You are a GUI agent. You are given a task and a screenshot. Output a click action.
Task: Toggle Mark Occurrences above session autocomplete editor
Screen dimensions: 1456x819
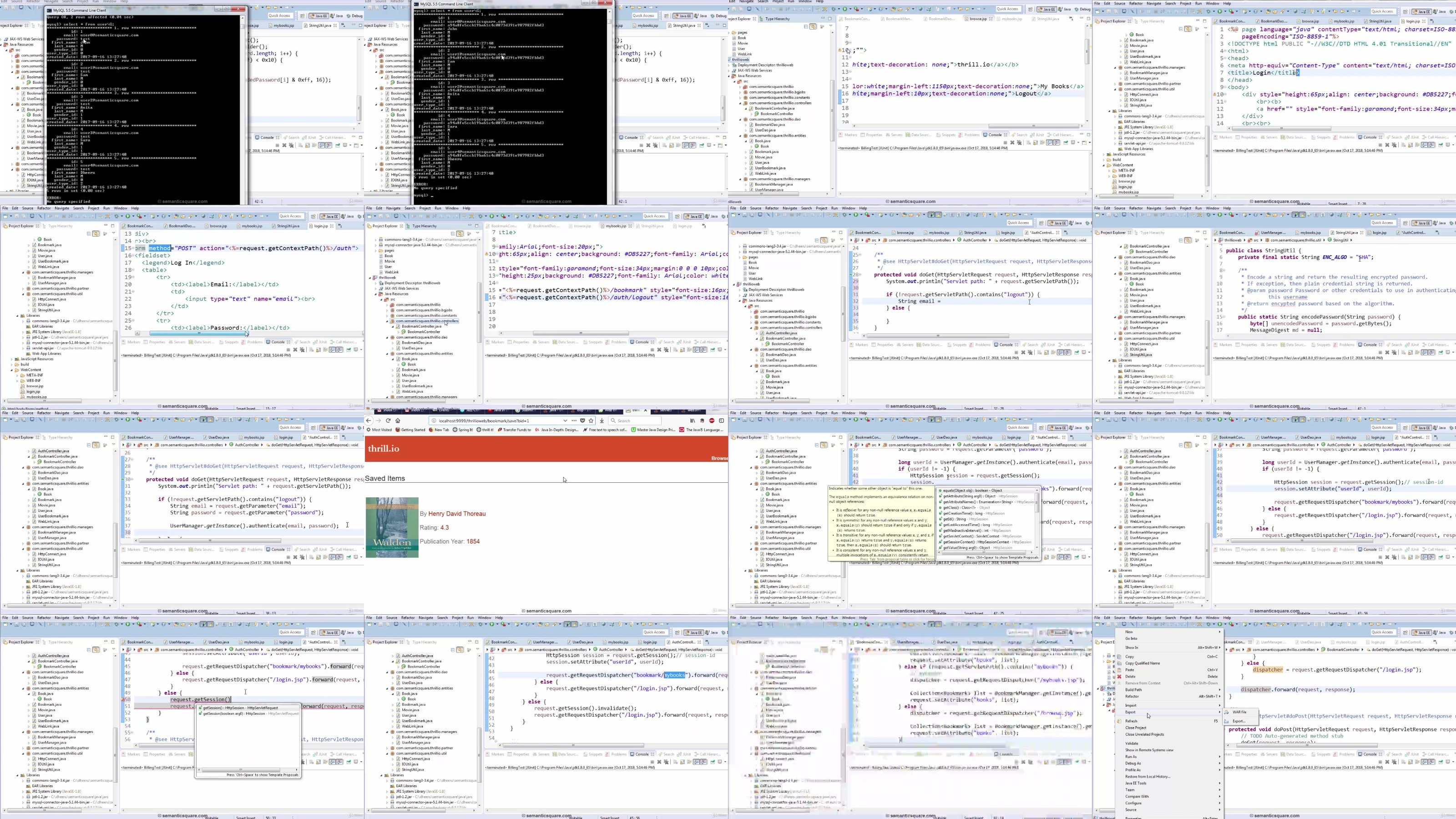click(x=938, y=420)
